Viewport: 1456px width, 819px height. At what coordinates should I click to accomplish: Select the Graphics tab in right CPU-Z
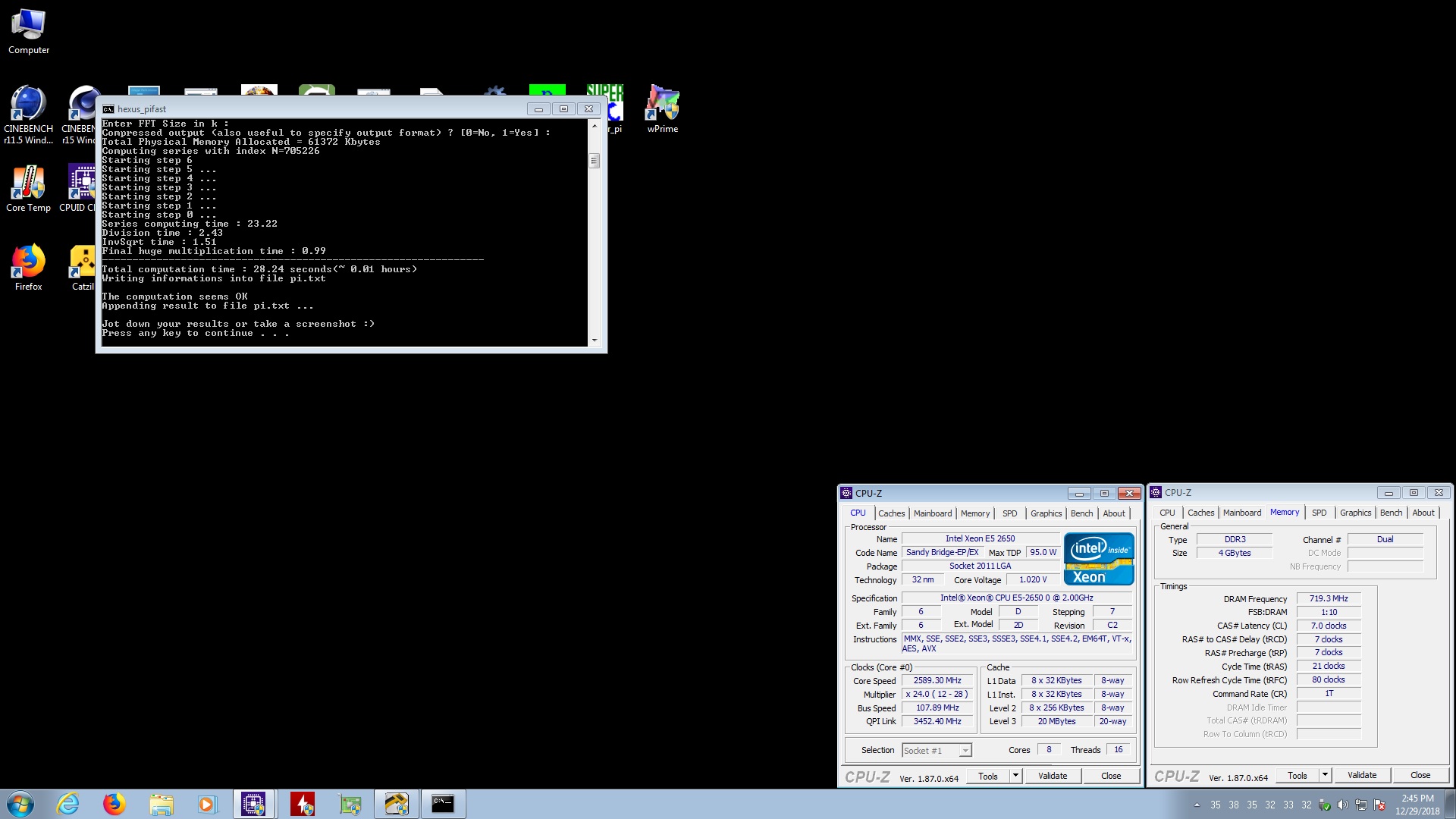pyautogui.click(x=1355, y=513)
